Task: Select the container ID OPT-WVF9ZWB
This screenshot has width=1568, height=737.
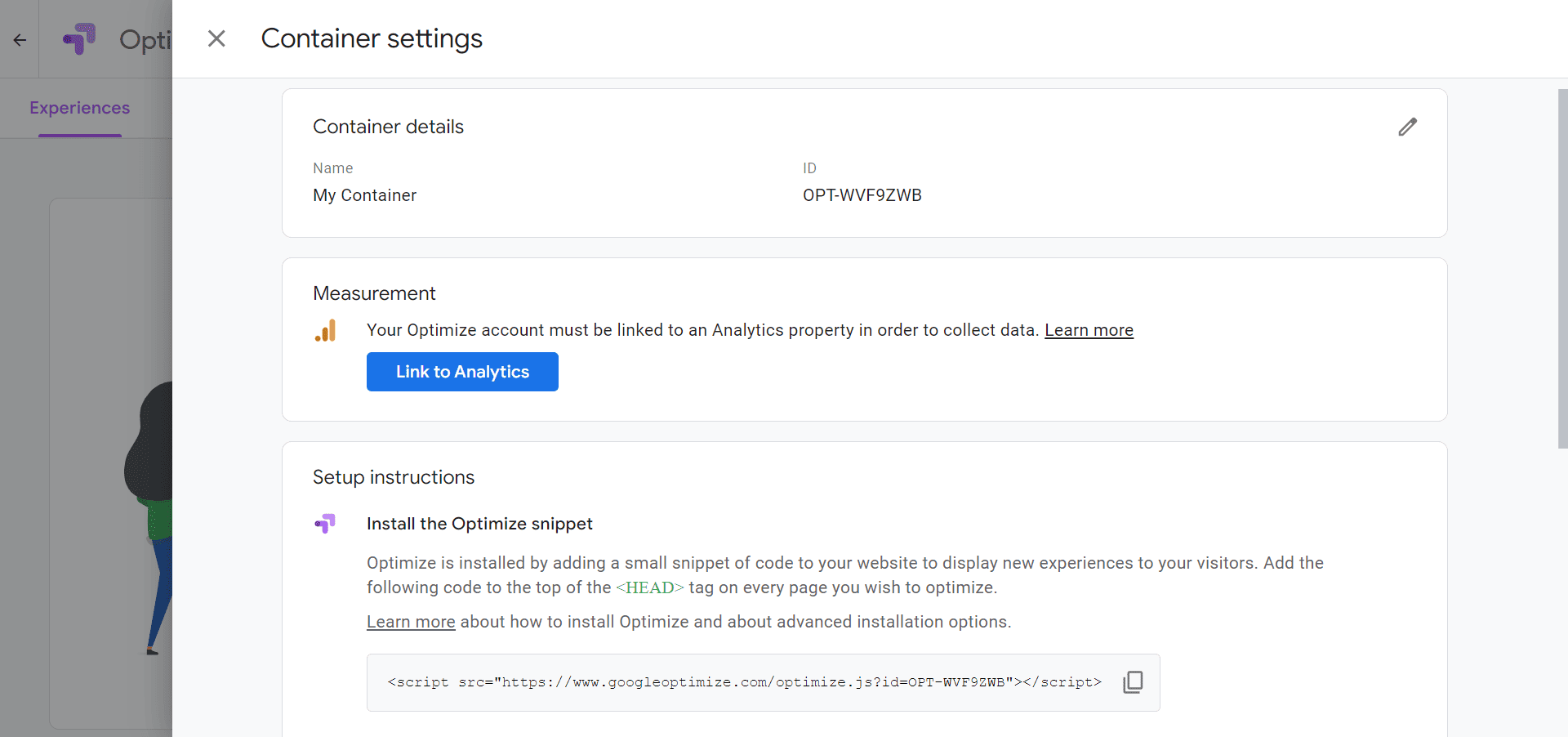Action: click(862, 195)
